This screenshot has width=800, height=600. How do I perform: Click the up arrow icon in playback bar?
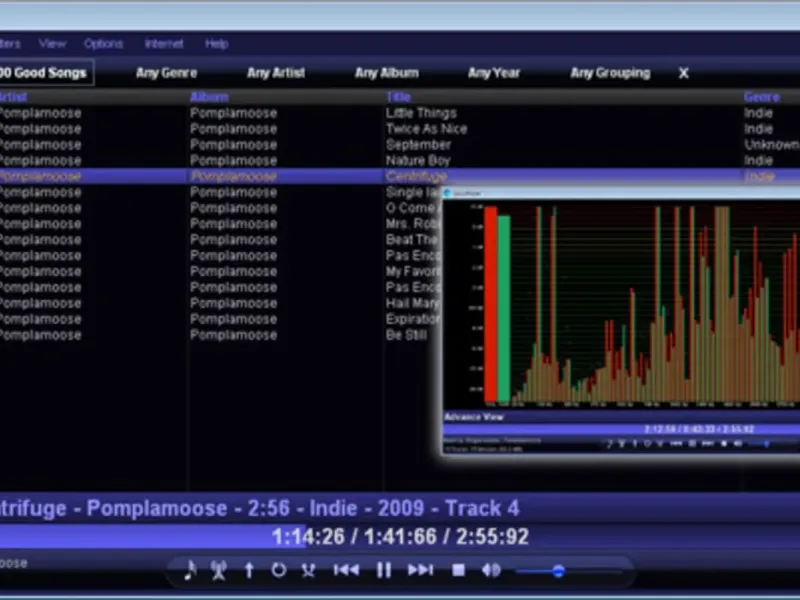[249, 570]
